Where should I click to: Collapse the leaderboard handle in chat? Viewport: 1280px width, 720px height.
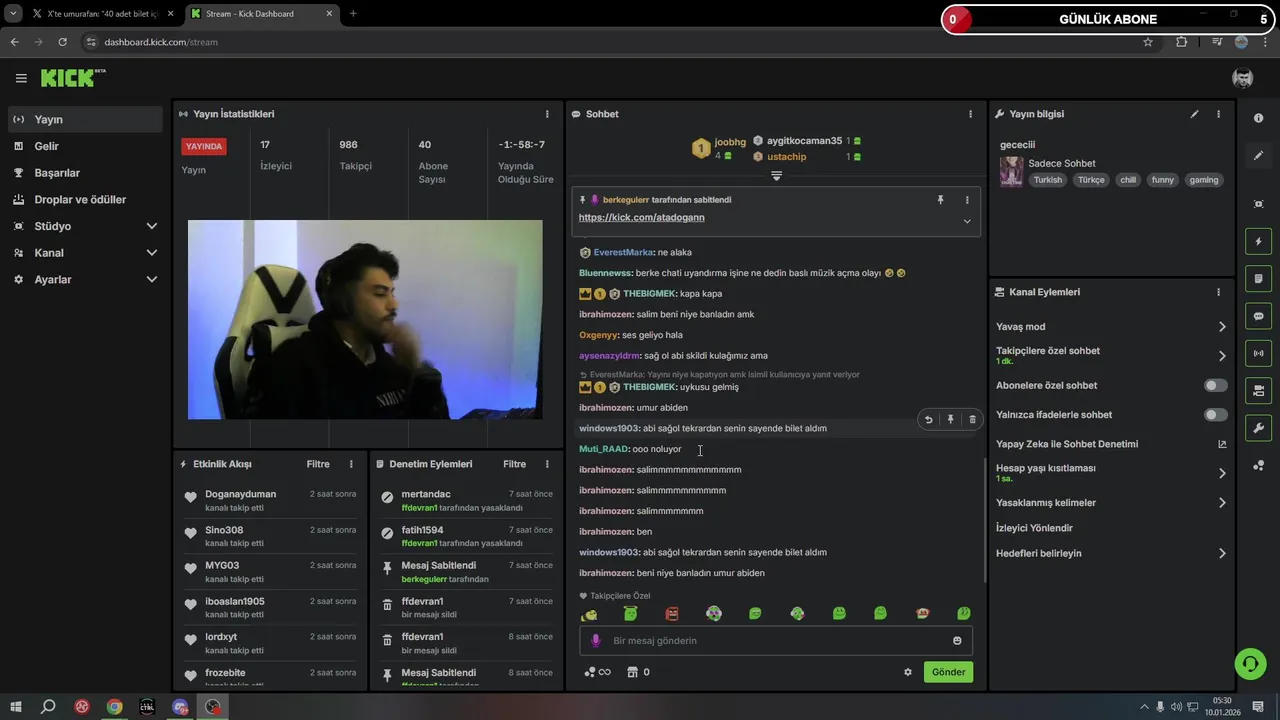(776, 176)
